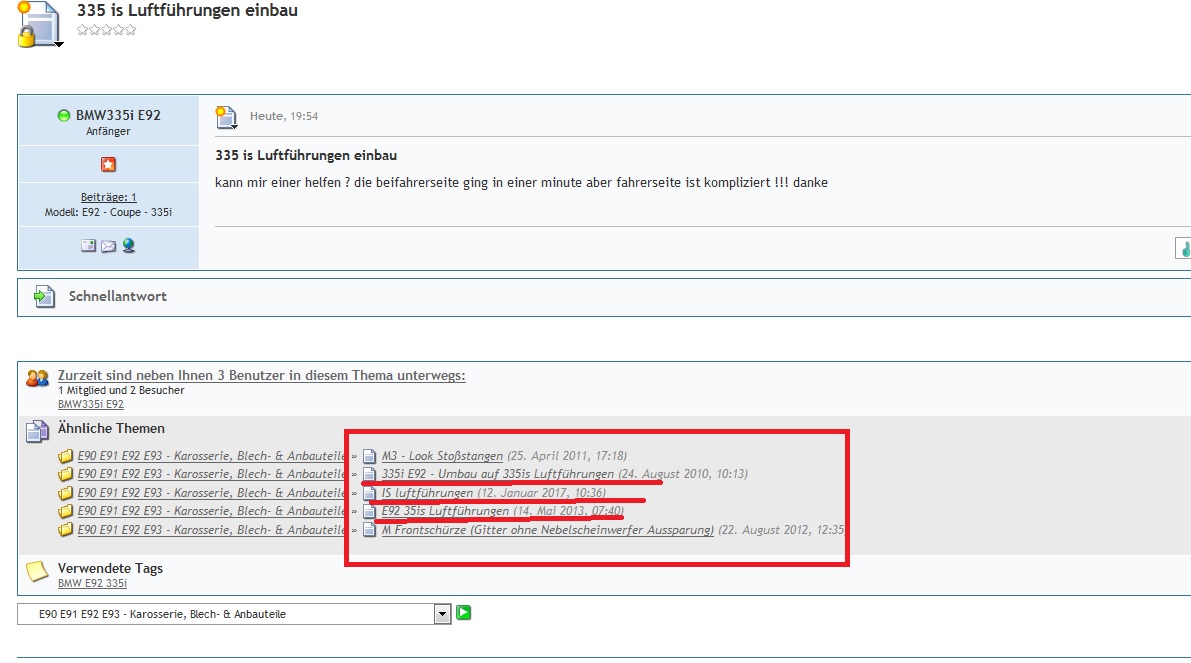Open the small arrow menu on the thread icon
The height and width of the screenshot is (663, 1191).
tap(58, 45)
